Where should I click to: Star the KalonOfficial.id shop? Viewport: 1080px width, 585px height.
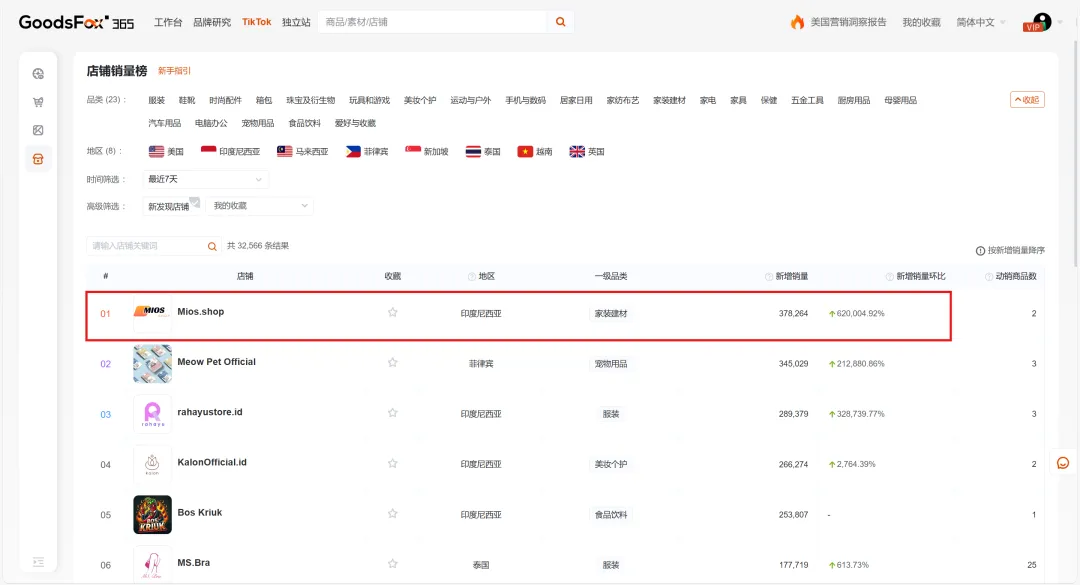click(x=393, y=463)
